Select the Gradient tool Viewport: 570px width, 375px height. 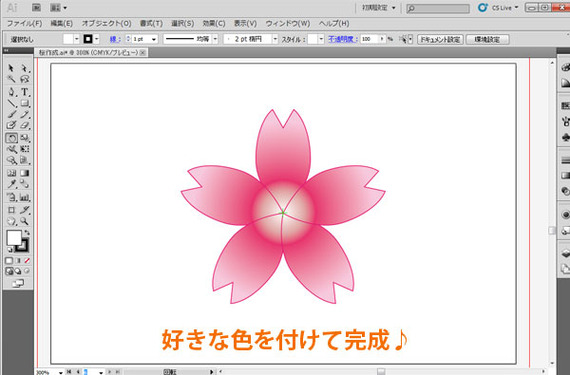click(x=24, y=173)
